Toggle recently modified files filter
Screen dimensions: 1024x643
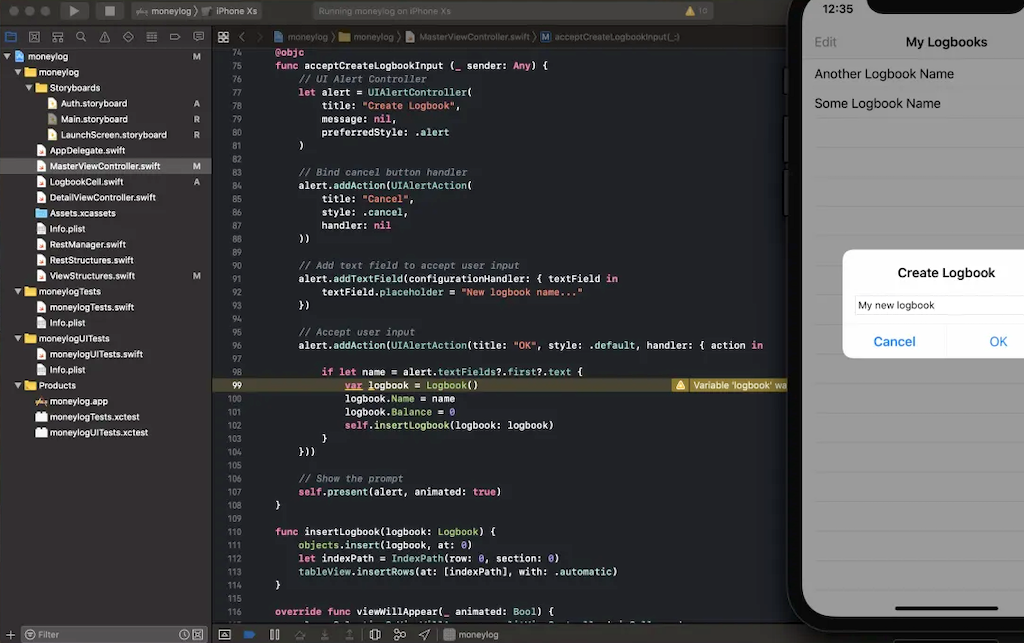pos(183,634)
